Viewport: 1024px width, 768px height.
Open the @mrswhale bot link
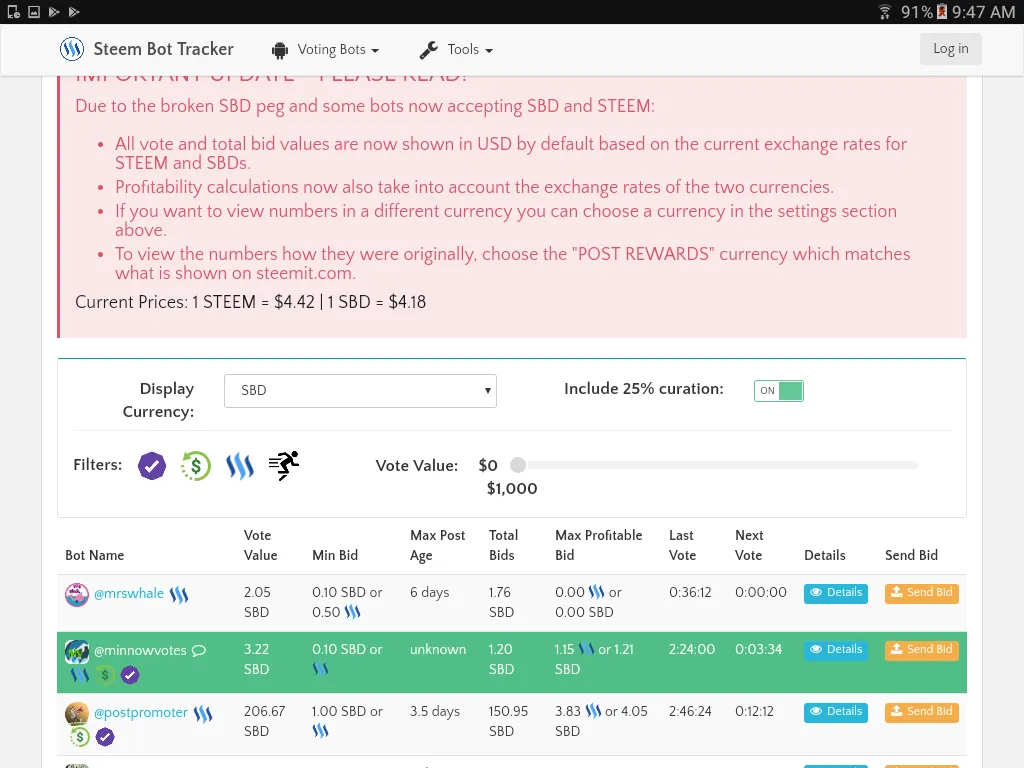pos(129,594)
